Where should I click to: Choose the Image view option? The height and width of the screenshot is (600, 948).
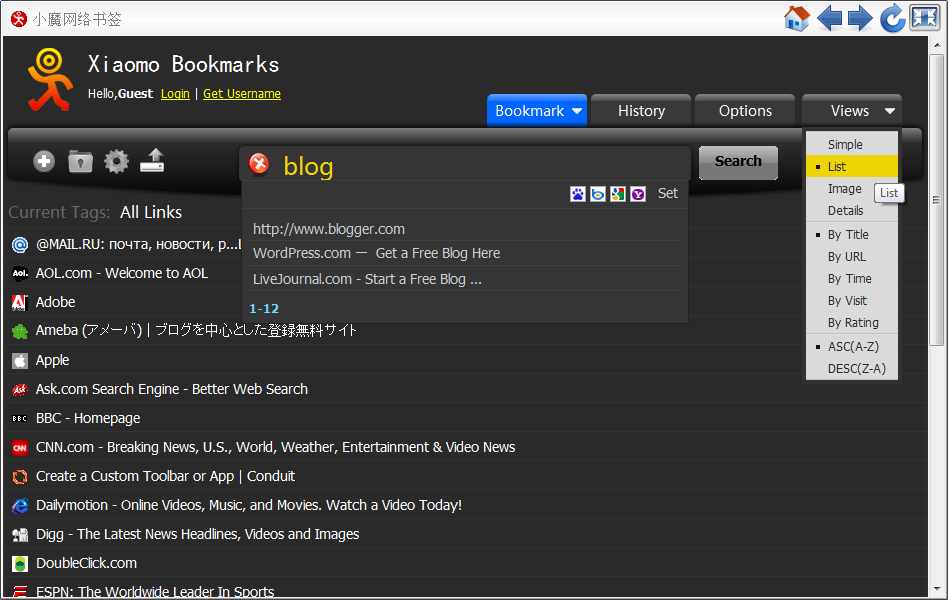click(x=844, y=189)
